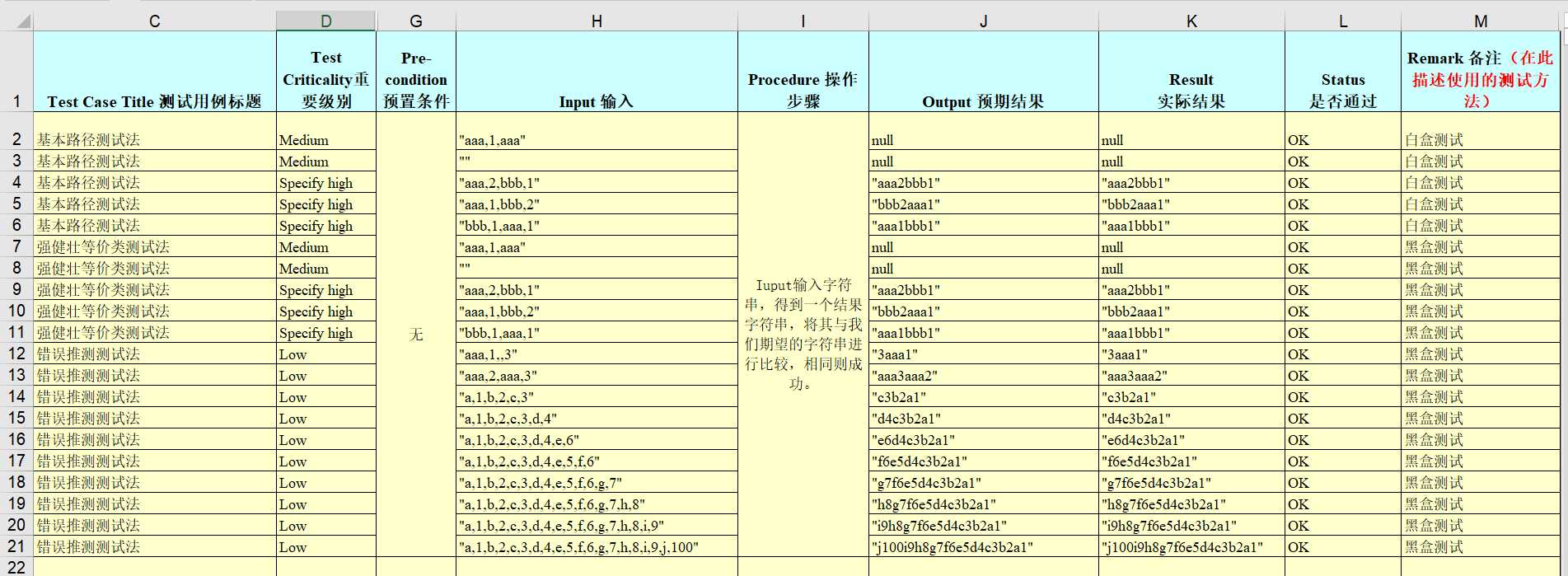The width and height of the screenshot is (1568, 576).
Task: Select column M header
Action: (1481, 21)
